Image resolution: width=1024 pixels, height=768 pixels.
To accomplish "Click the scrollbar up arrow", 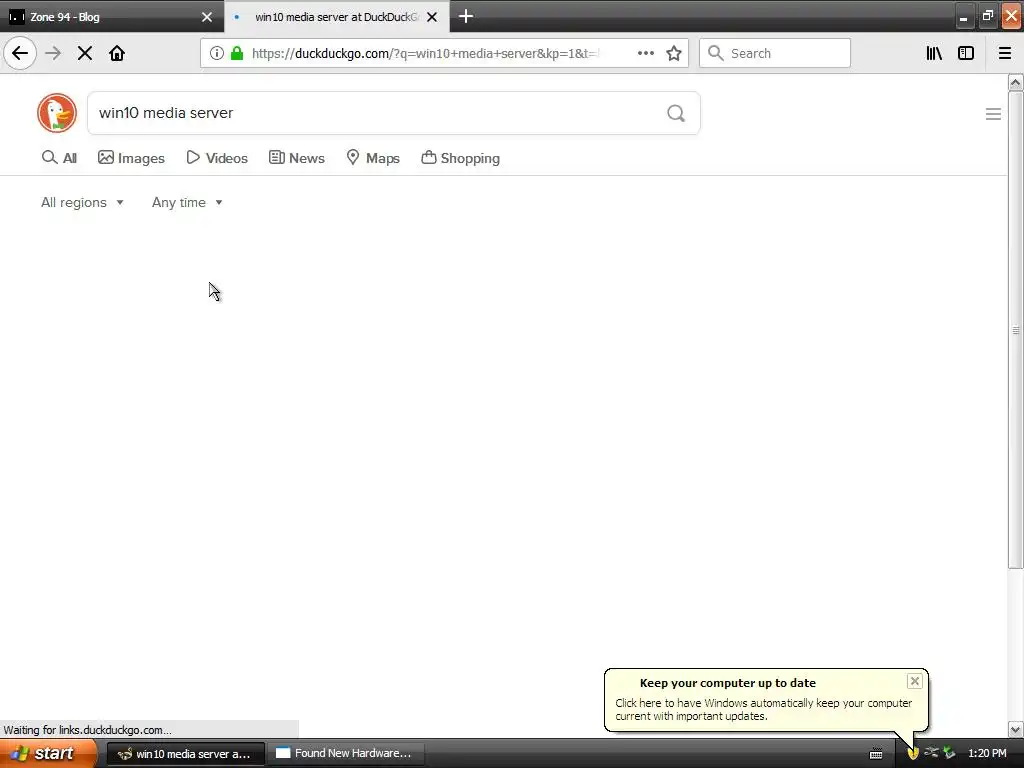I will 1015,82.
